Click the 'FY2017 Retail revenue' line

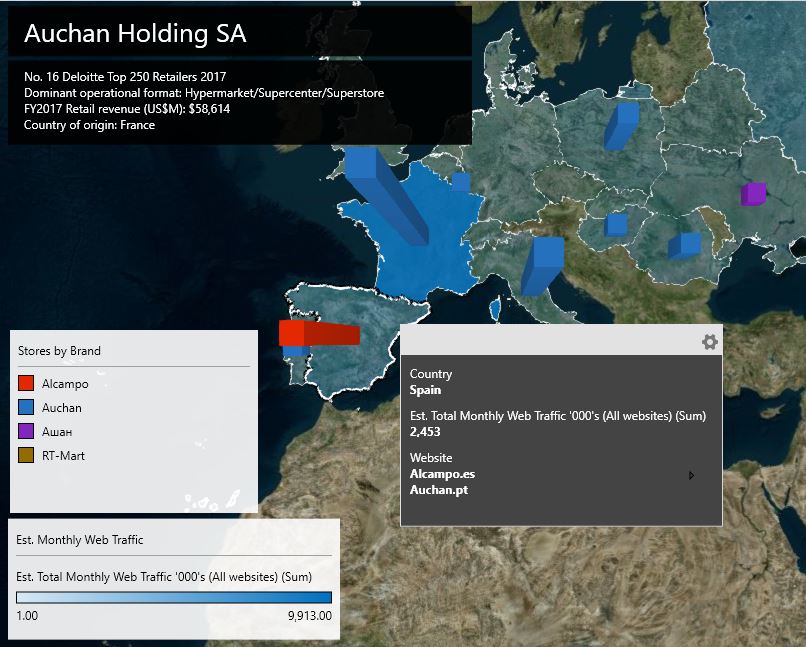click(x=127, y=109)
